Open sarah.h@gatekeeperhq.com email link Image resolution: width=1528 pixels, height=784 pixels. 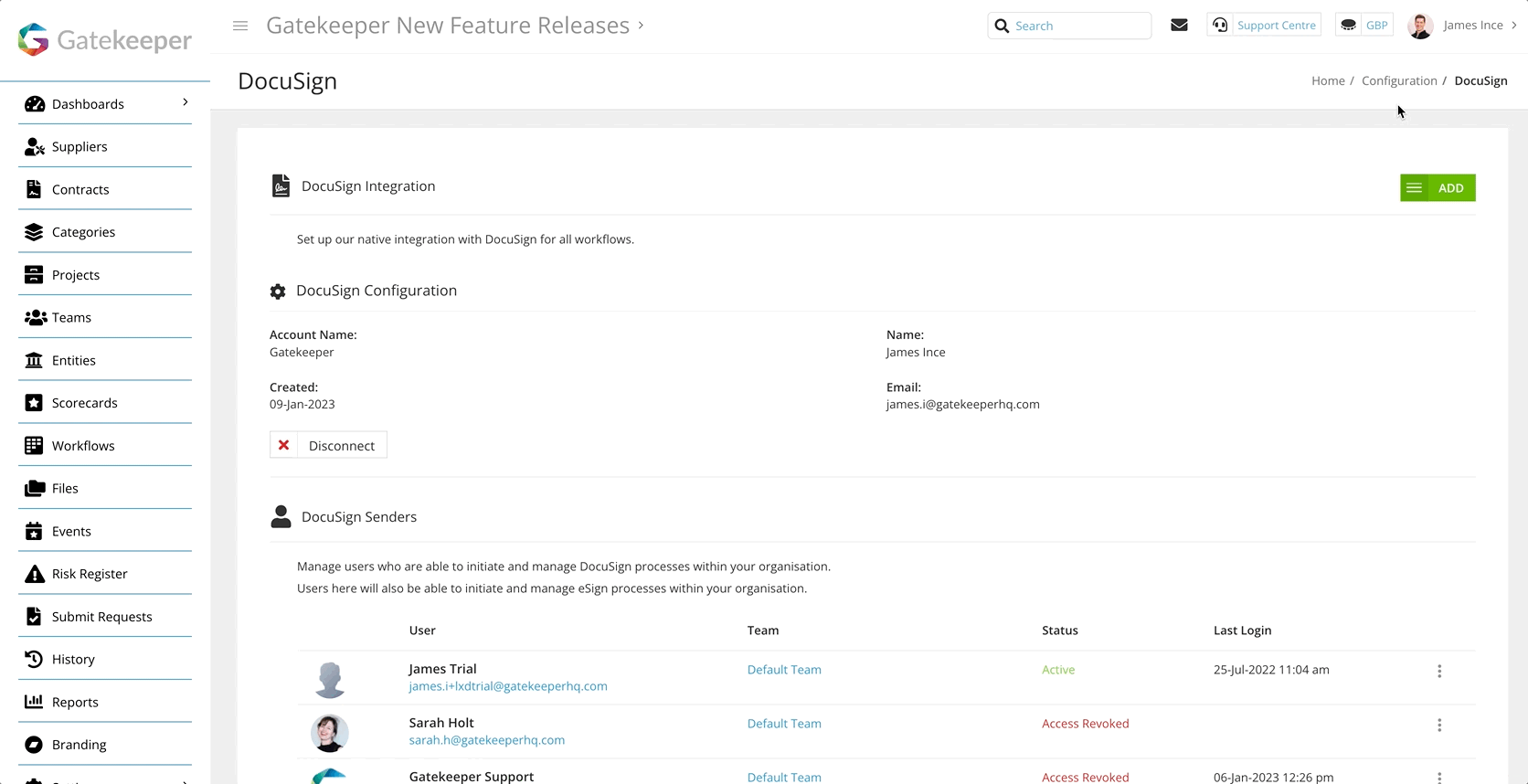click(x=487, y=740)
